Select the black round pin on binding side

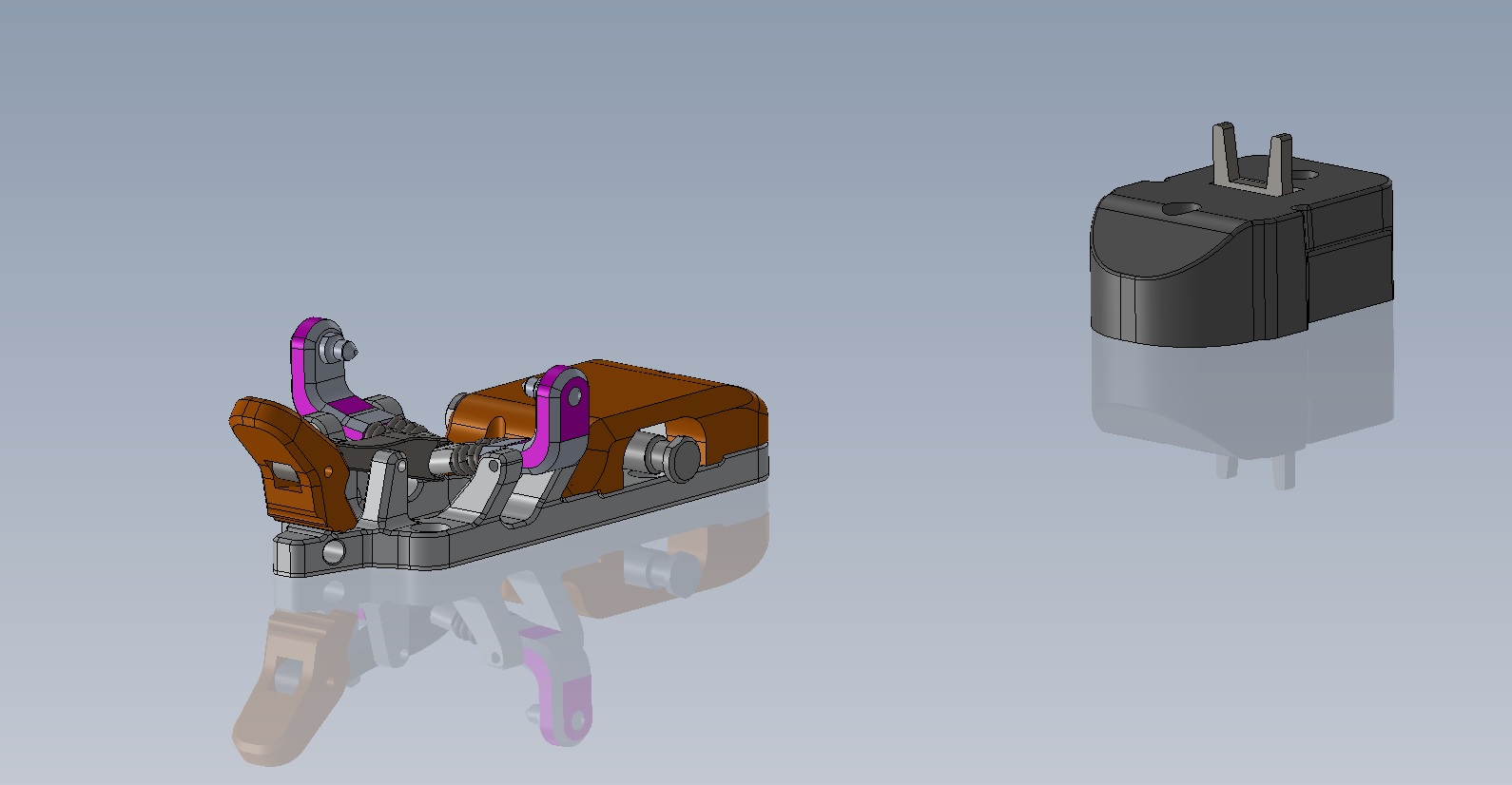[x=682, y=460]
